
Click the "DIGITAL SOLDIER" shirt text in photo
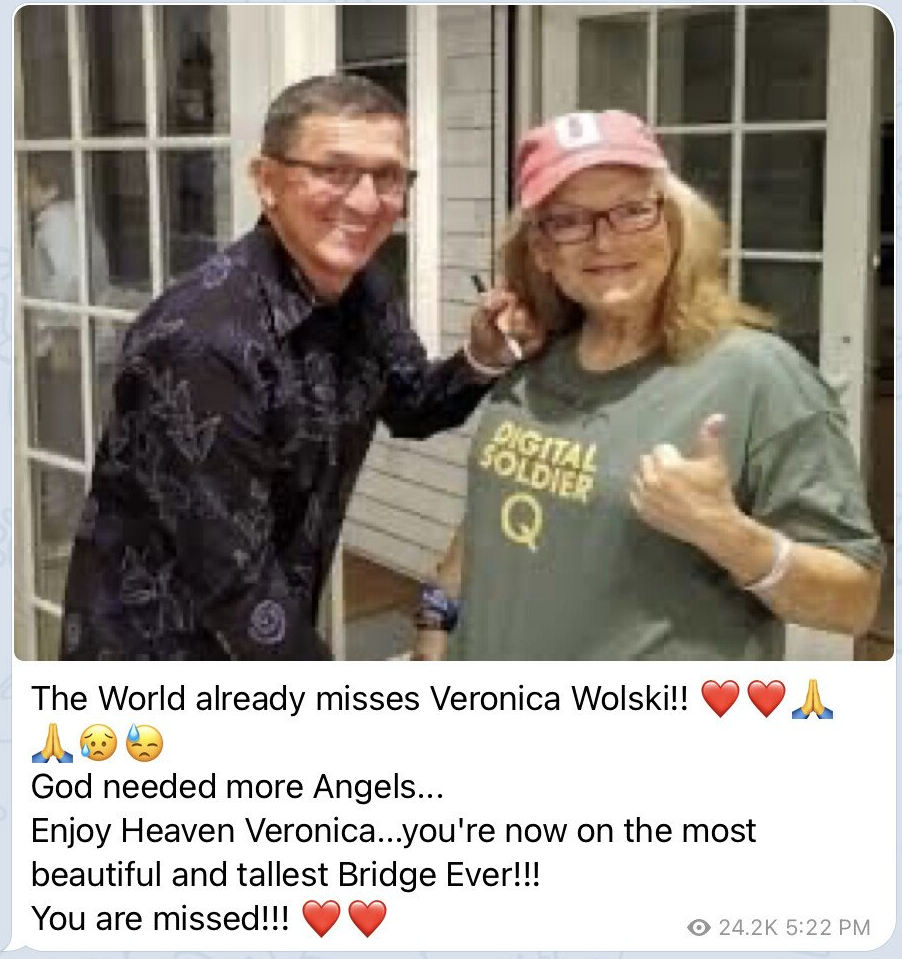click(538, 461)
